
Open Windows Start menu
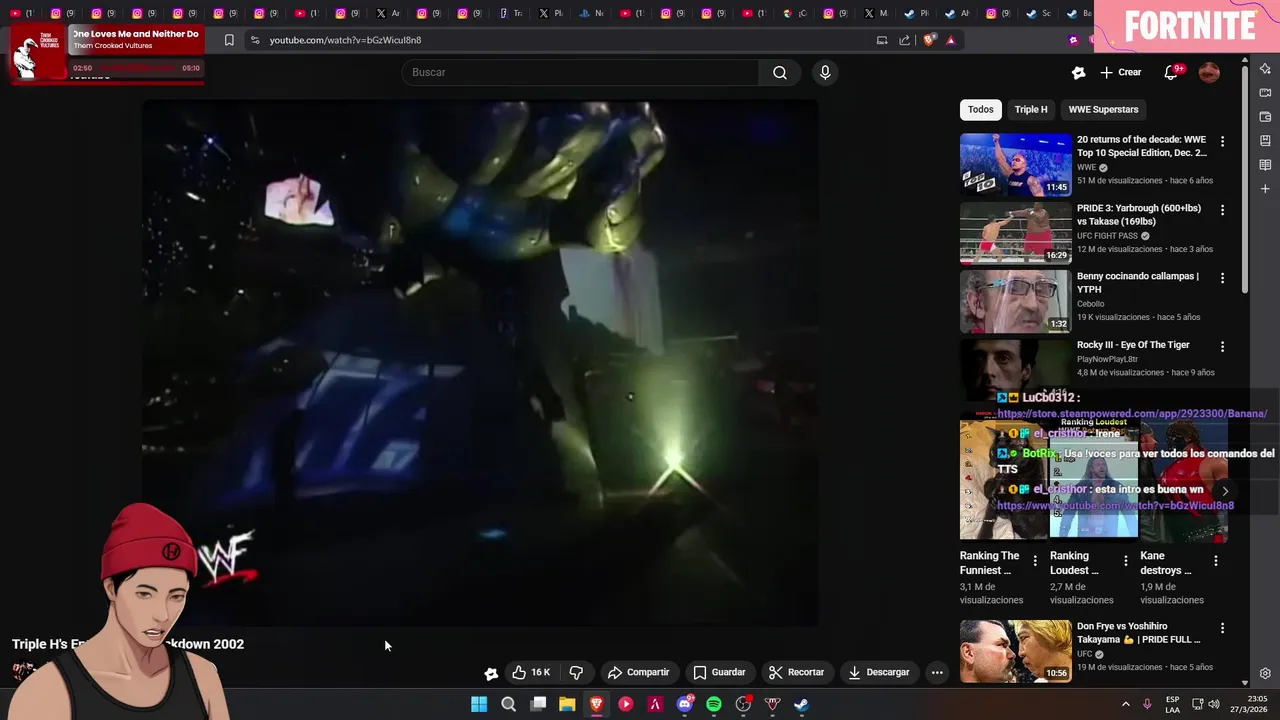click(479, 704)
